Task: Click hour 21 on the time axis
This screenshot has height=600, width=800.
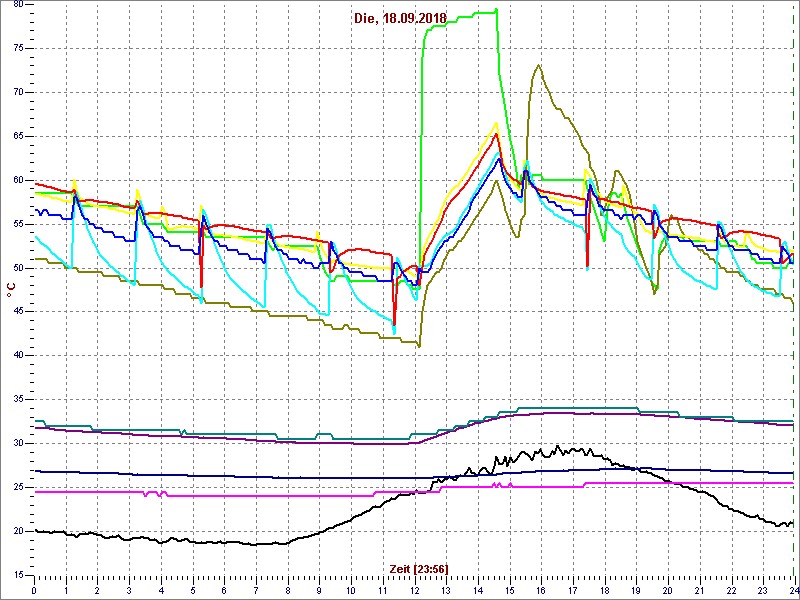Action: click(698, 591)
